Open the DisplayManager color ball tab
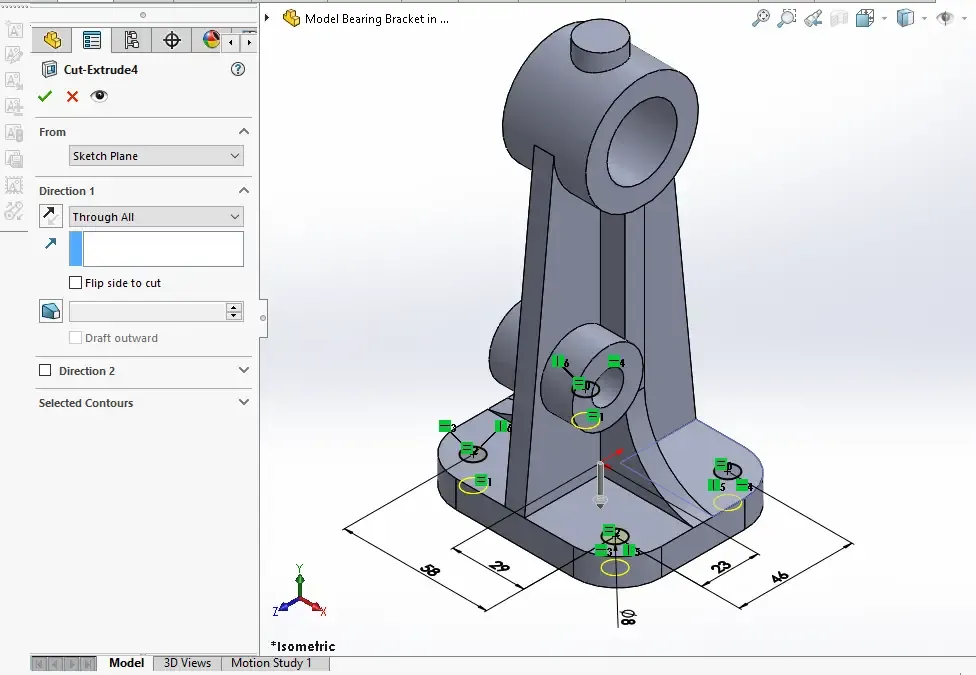Screen dimensions: 976x675 (211, 40)
